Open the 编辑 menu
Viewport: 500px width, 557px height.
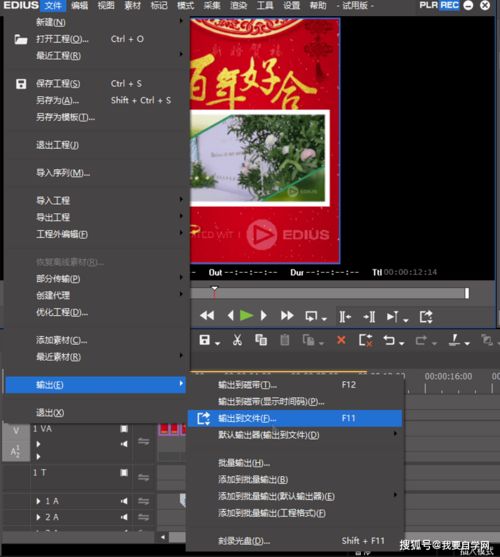tap(80, 5)
